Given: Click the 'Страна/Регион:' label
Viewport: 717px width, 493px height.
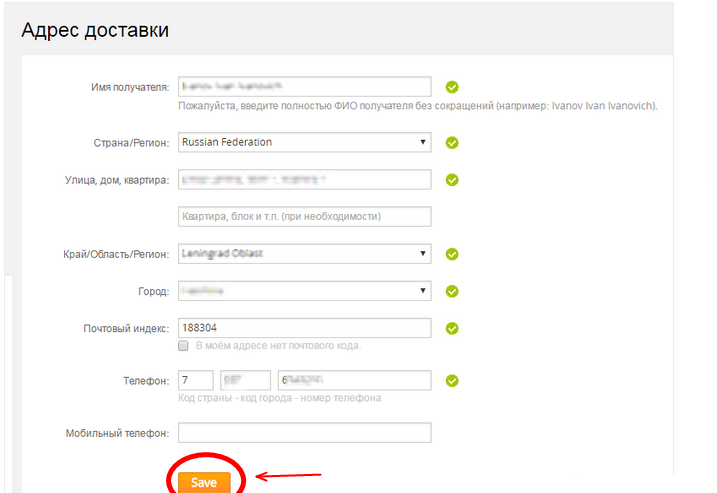Looking at the screenshot, I should point(131,143).
